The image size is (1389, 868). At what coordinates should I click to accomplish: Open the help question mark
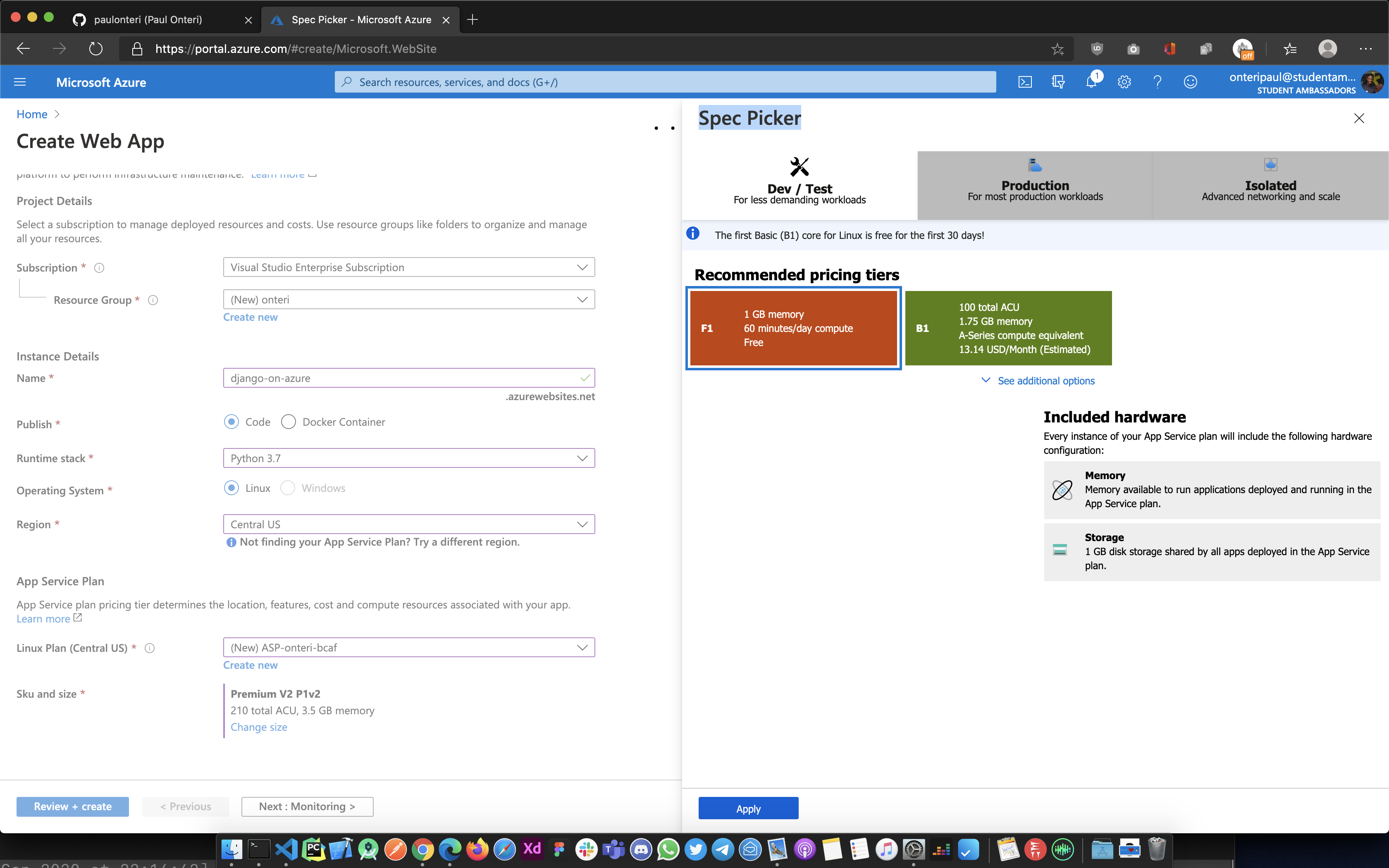tap(1157, 81)
